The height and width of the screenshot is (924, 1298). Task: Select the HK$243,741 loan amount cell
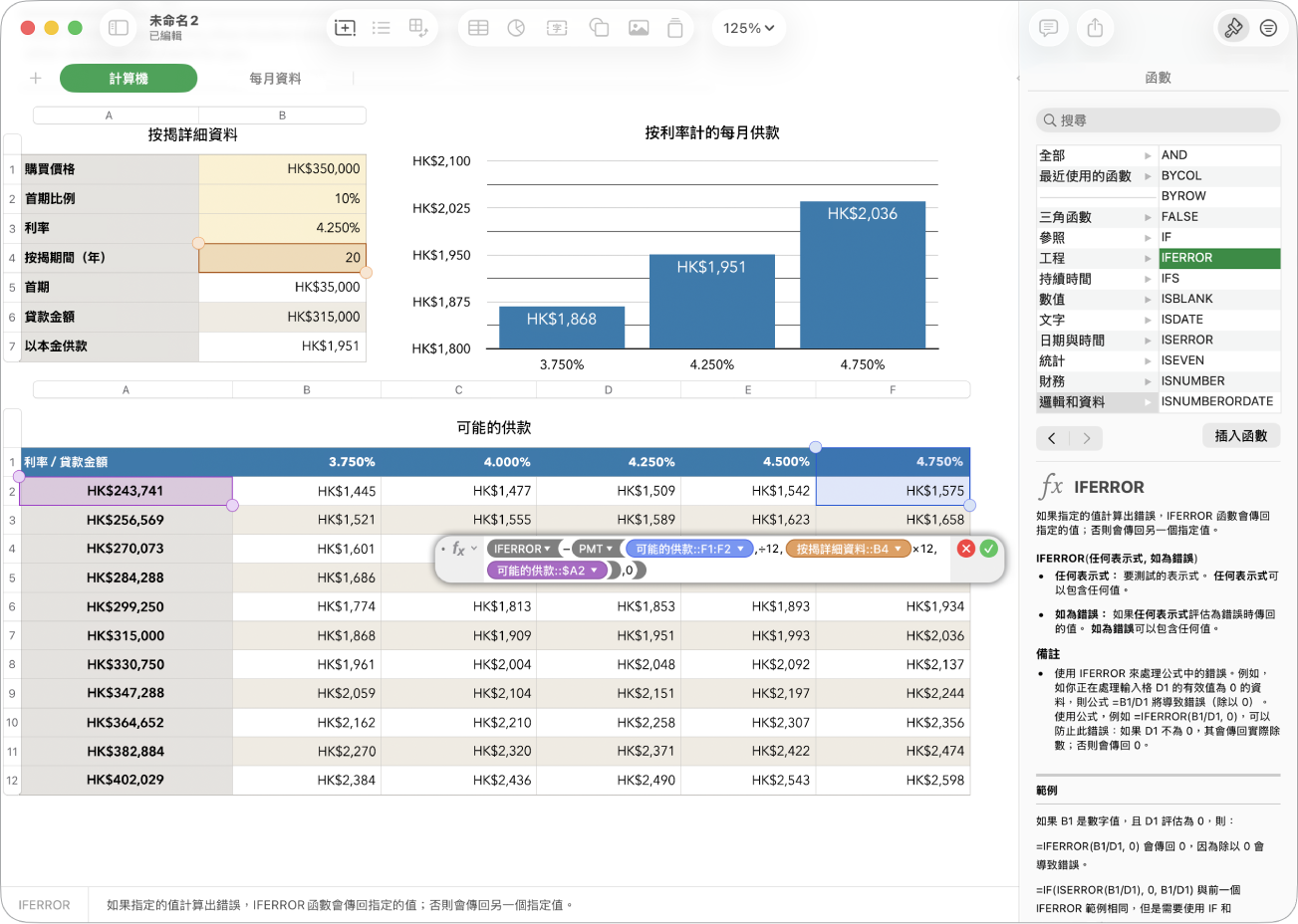(x=126, y=491)
